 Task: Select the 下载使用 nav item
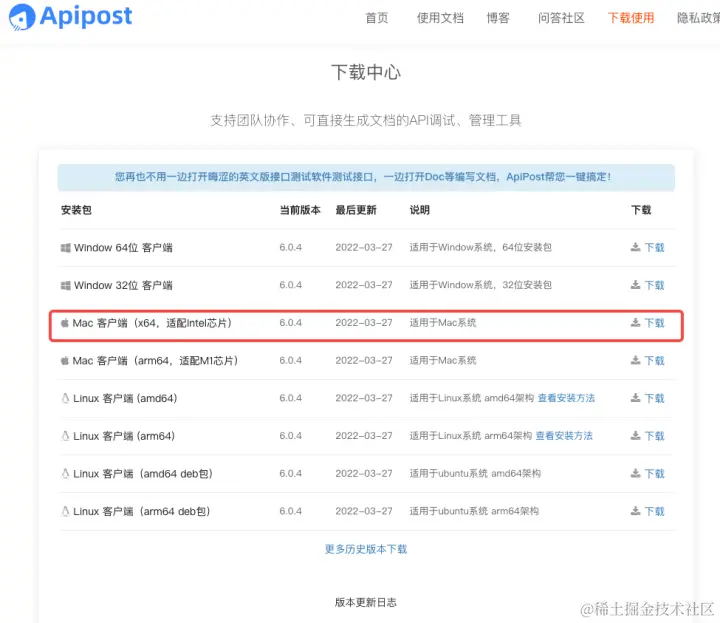[631, 18]
